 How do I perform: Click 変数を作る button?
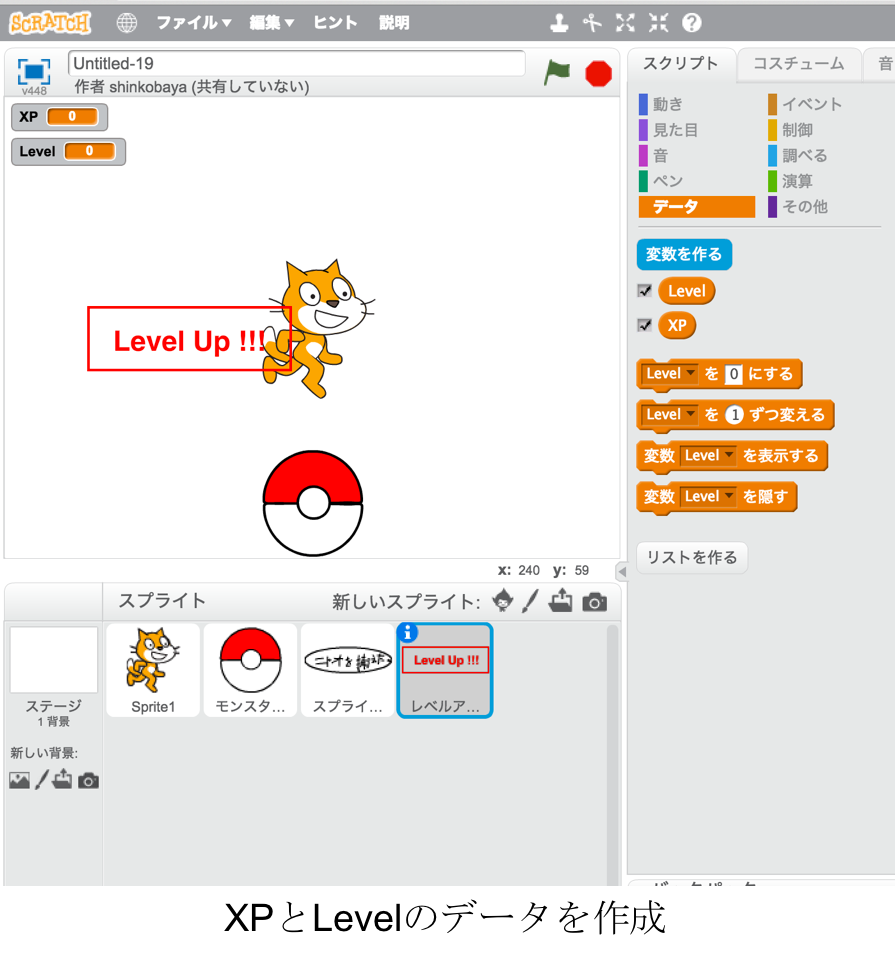684,254
